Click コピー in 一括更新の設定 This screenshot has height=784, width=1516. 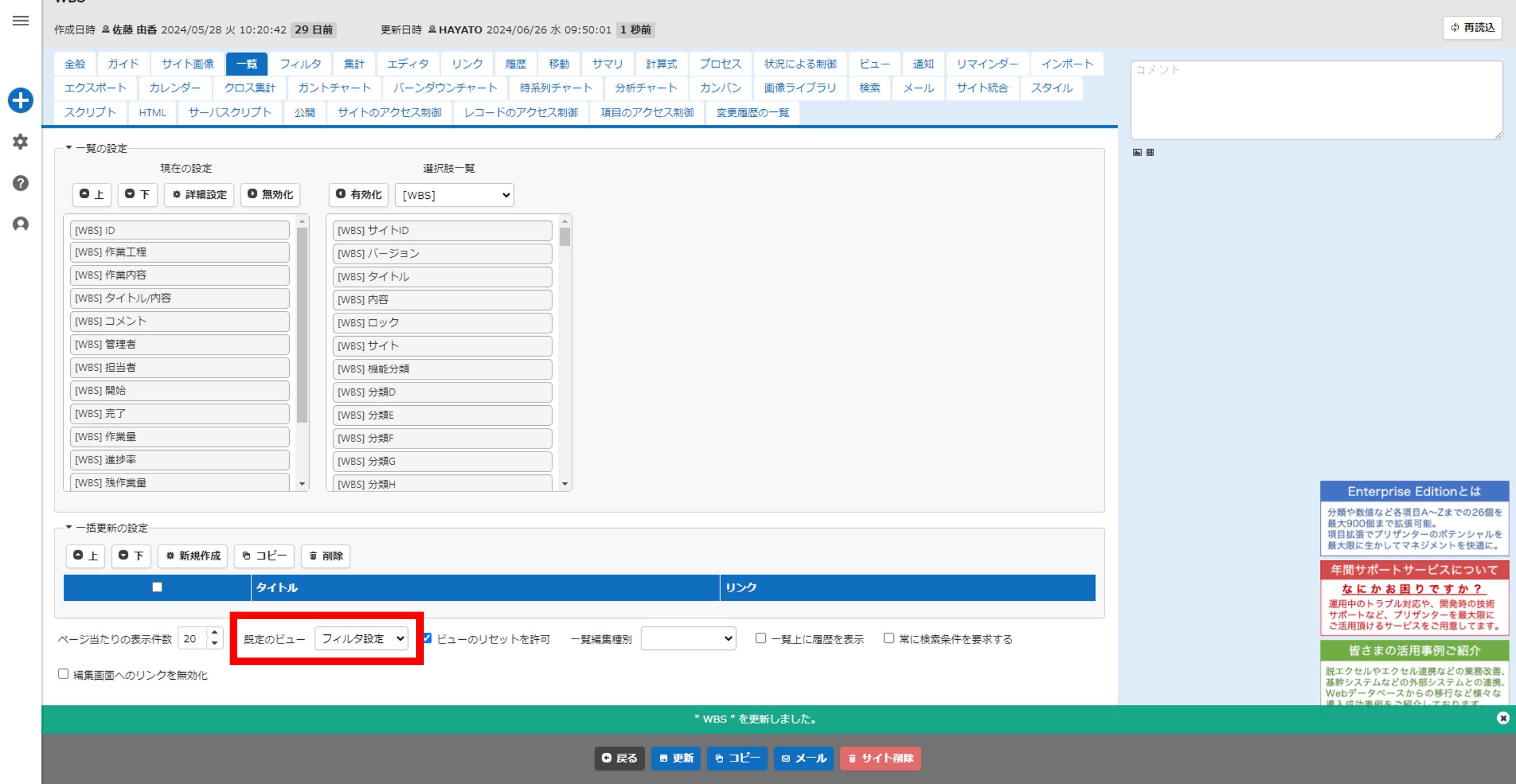(264, 555)
